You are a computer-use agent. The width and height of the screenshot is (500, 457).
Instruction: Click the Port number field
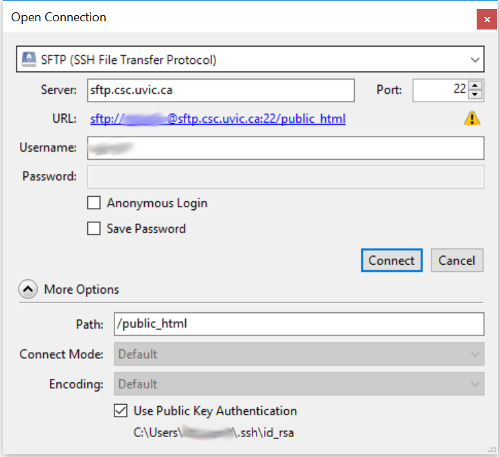click(x=441, y=90)
